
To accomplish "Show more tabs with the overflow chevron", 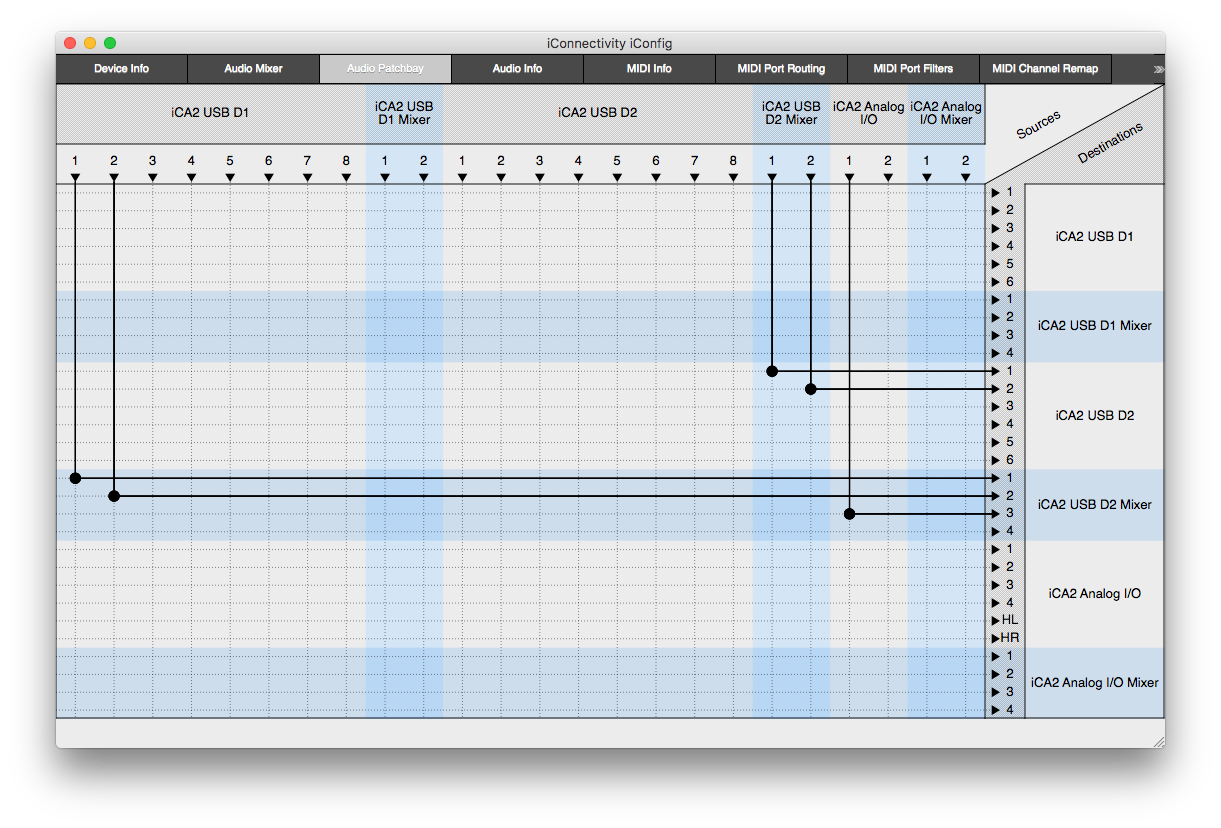I will click(1158, 69).
